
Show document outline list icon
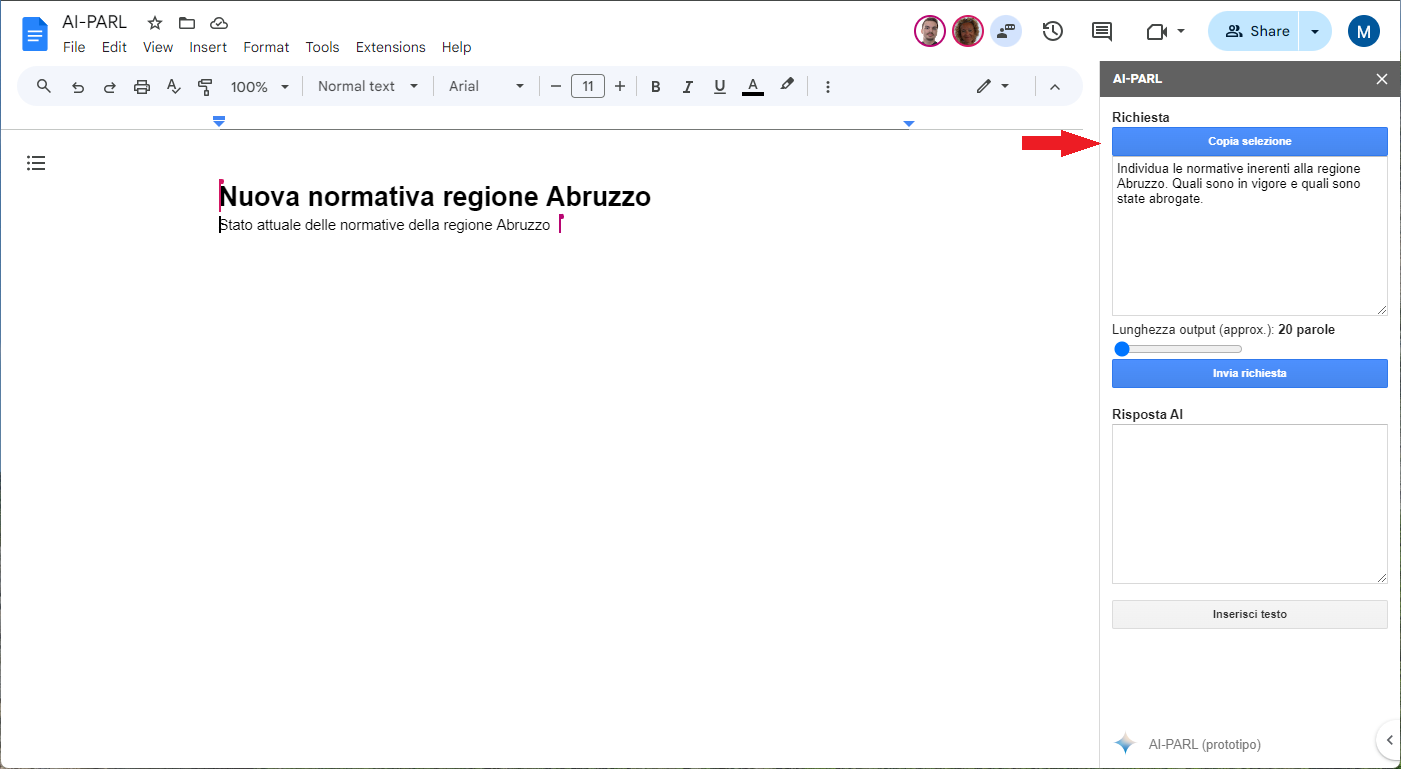coord(36,163)
